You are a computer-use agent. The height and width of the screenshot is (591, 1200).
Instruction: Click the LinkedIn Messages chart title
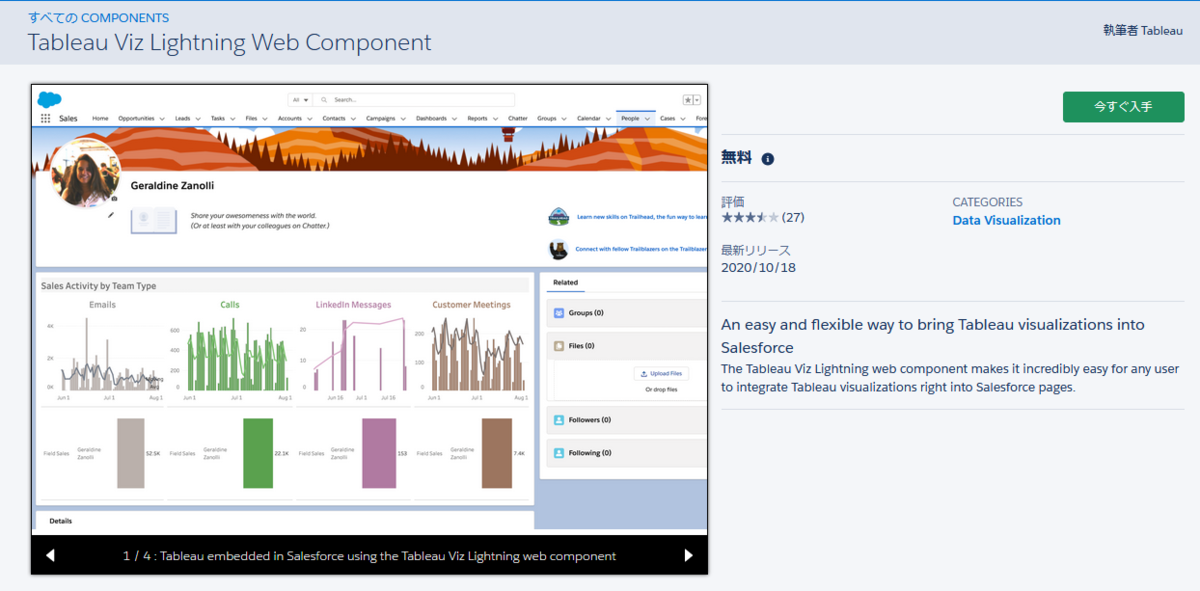coord(353,305)
